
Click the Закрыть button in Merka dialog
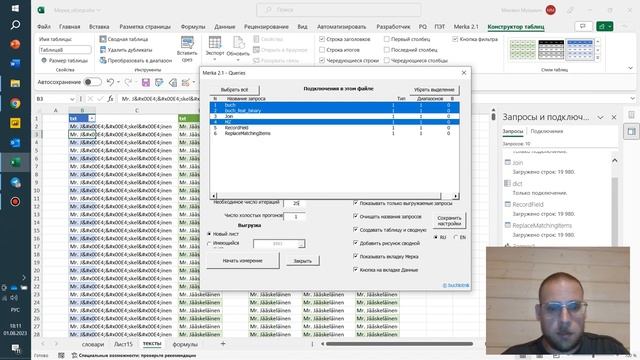(x=302, y=261)
